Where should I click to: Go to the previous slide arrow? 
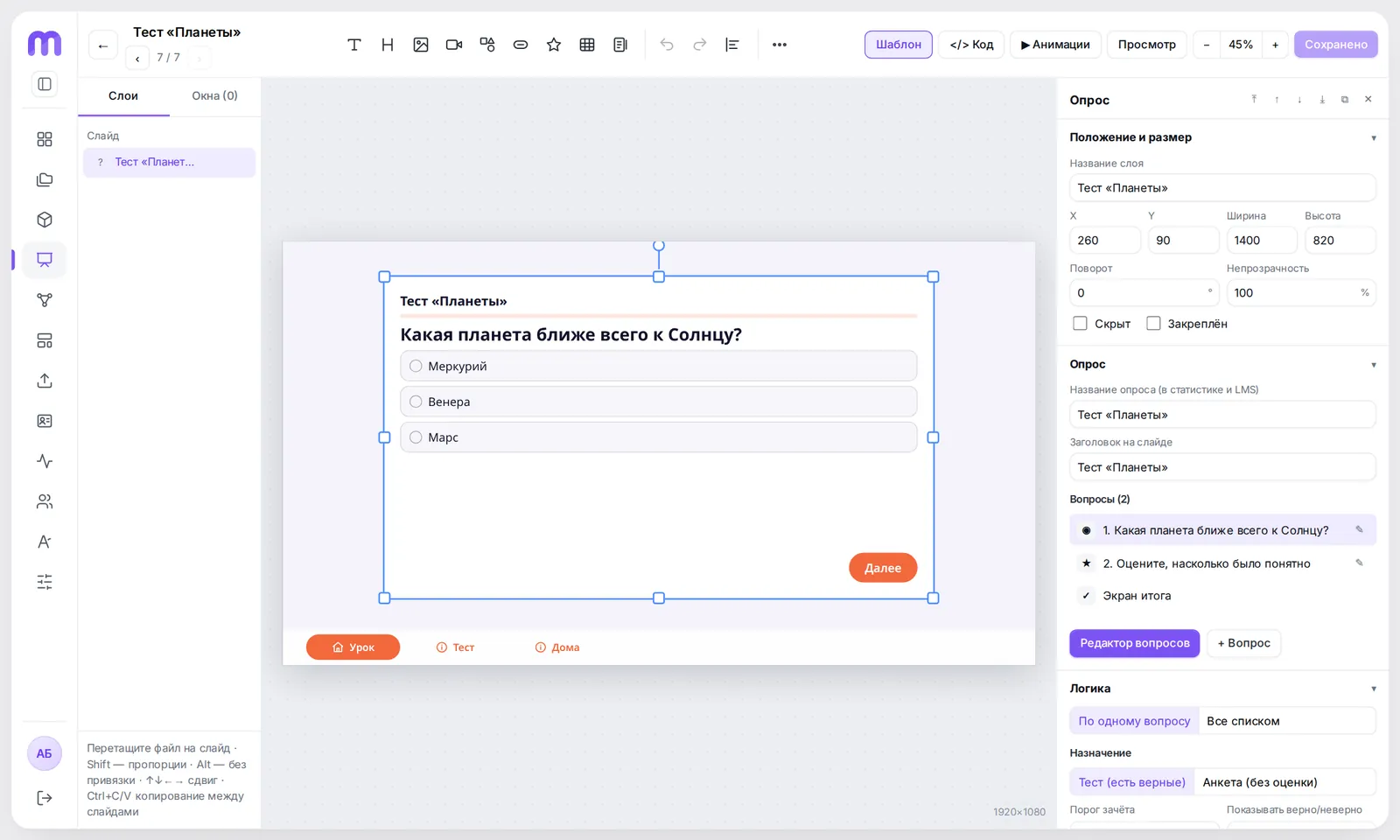(137, 59)
